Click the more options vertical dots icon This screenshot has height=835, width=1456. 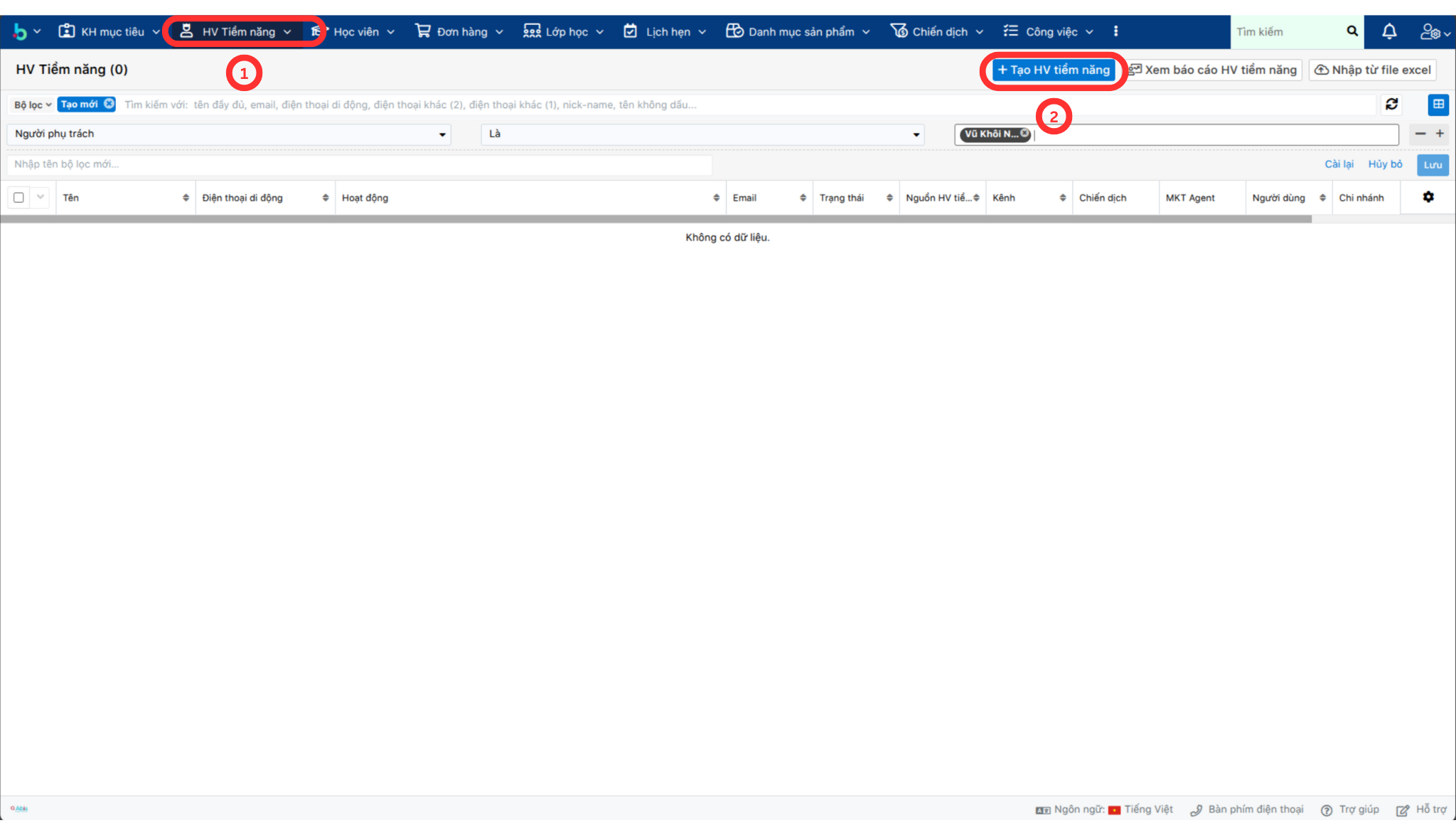coord(1115,31)
